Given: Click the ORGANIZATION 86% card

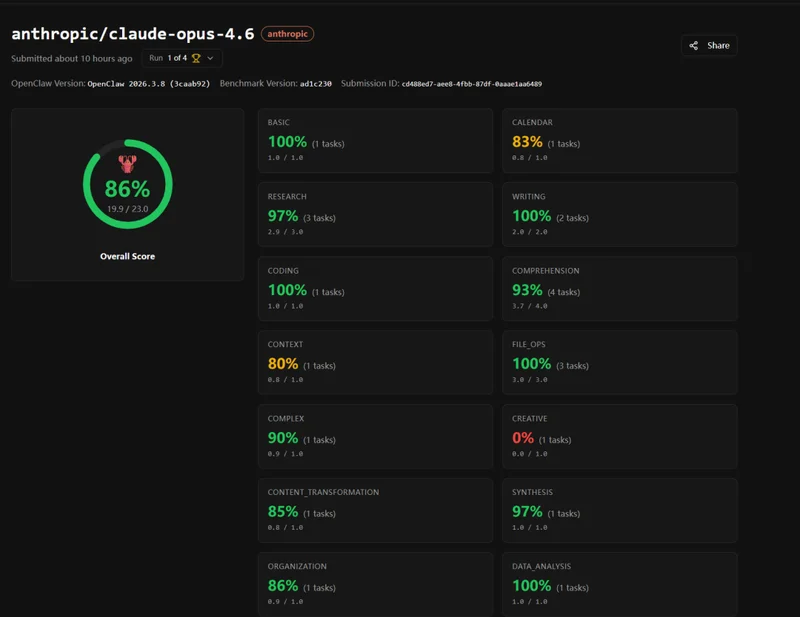Looking at the screenshot, I should point(375,583).
